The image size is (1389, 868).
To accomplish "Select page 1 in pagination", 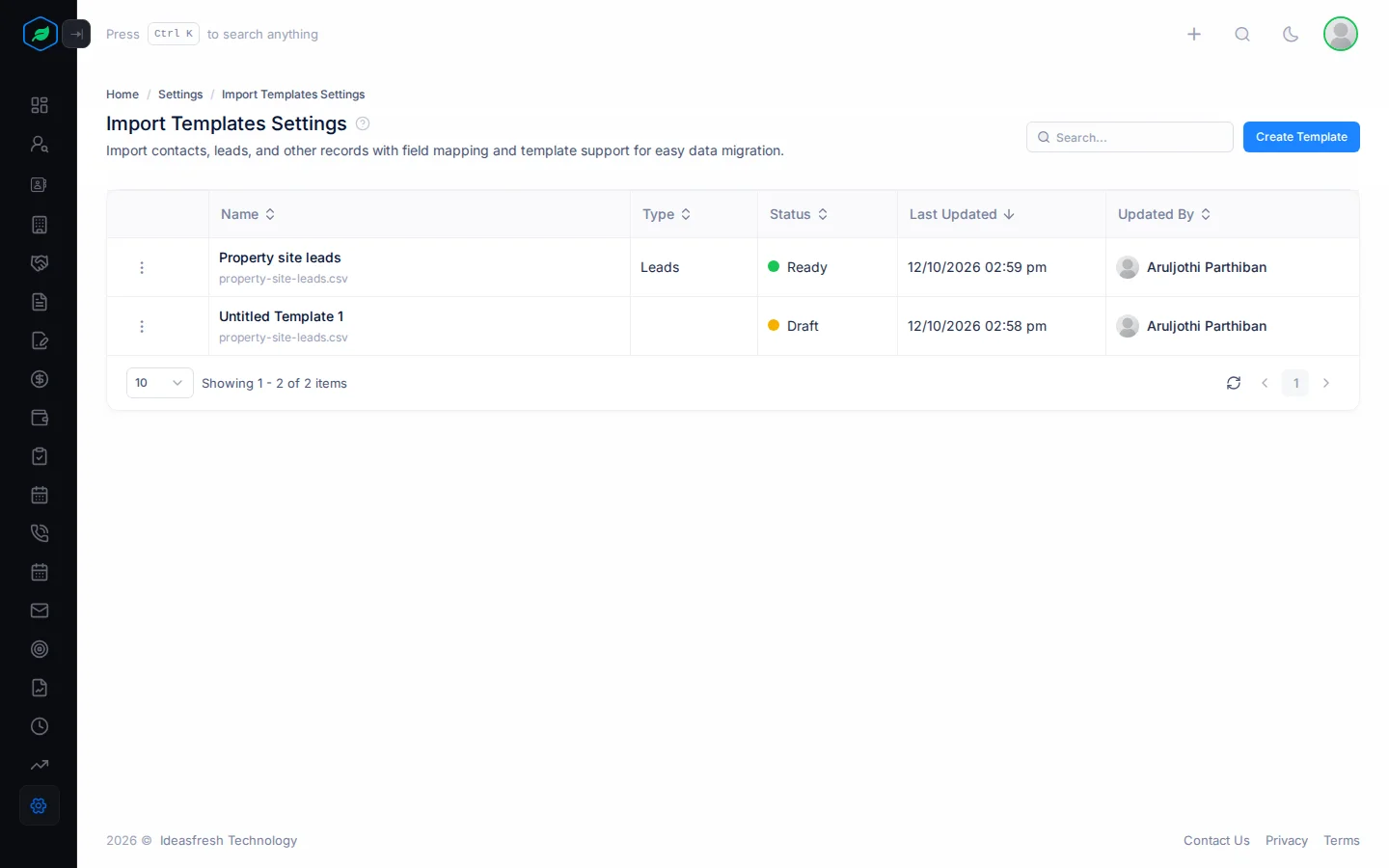I will coord(1295,383).
